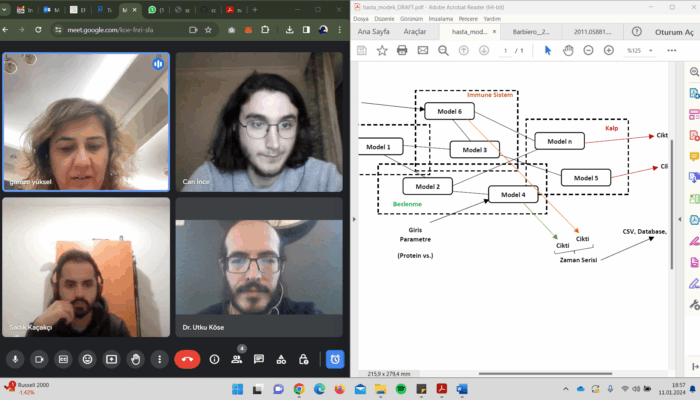
Task: Select the hand pan tool in Acrobat
Action: (566, 50)
